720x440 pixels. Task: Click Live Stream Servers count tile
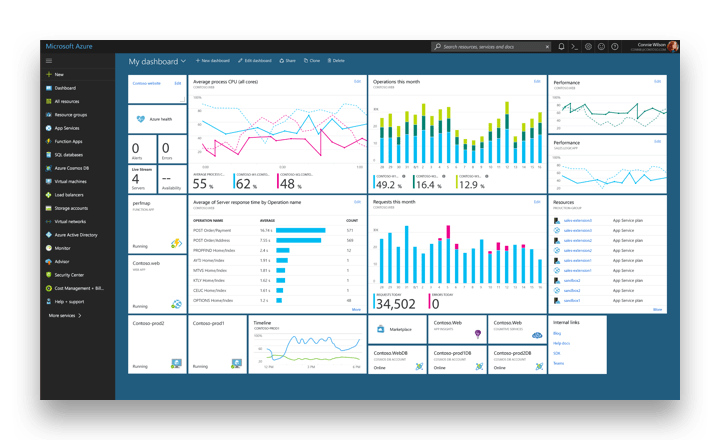pyautogui.click(x=142, y=179)
